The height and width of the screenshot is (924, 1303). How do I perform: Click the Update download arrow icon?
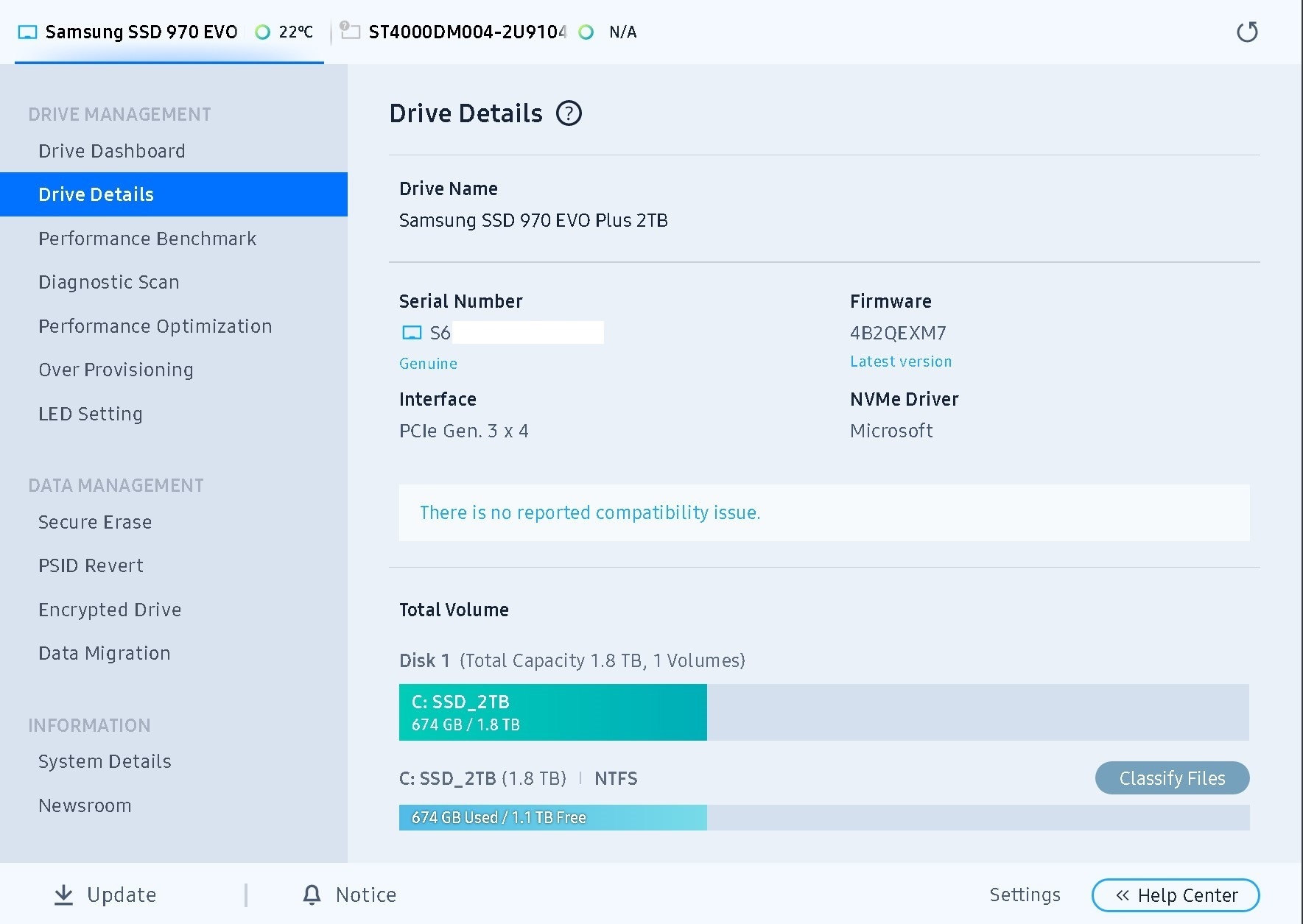64,895
